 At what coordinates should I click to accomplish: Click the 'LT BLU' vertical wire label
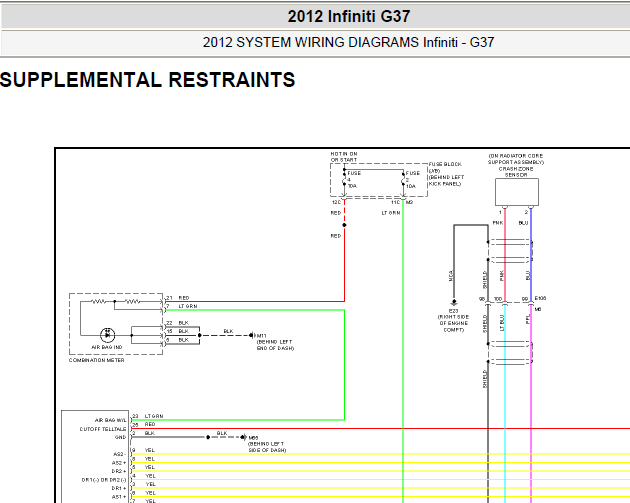click(501, 323)
